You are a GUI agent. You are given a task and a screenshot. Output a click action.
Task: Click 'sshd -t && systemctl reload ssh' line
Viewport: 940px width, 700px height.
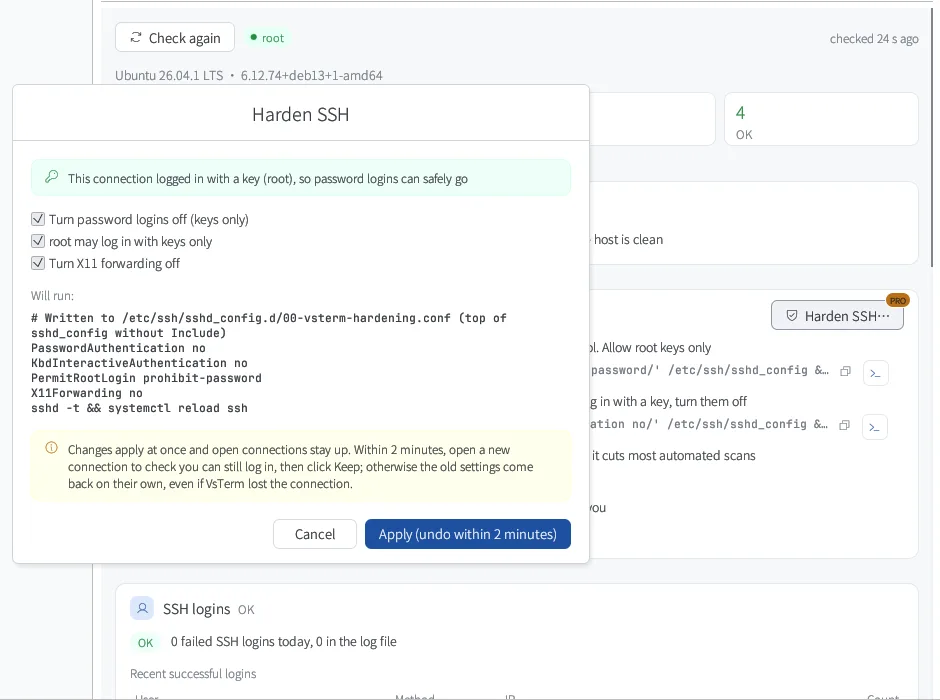[139, 408]
